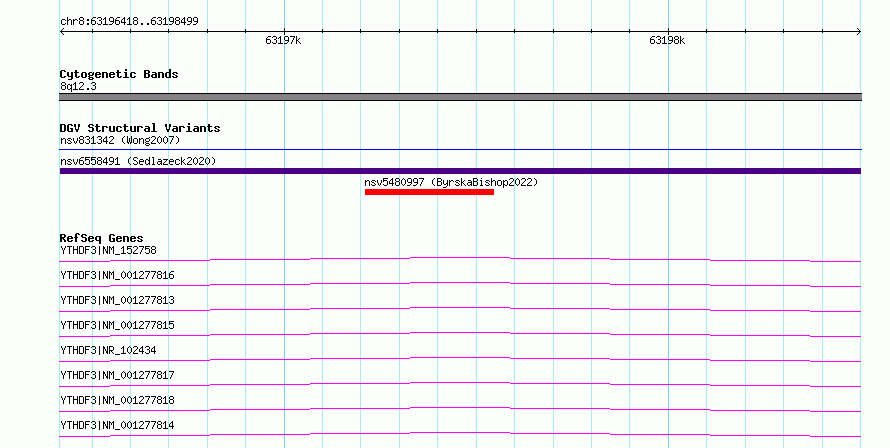Click the 63197k ruler tick label
This screenshot has width=890, height=448.
click(x=283, y=40)
